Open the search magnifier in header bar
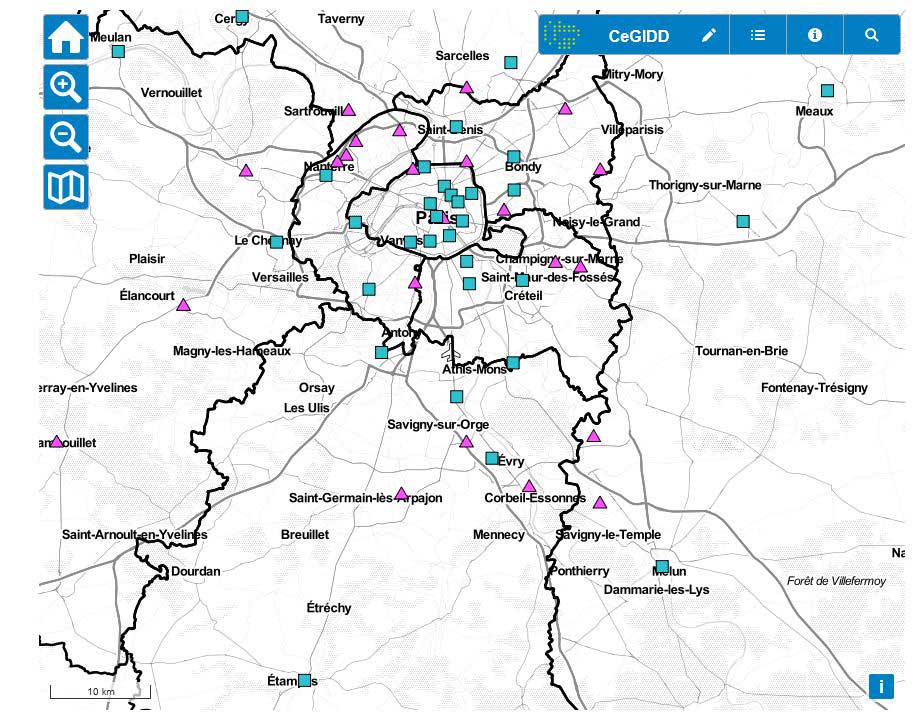Image resolution: width=923 pixels, height=714 pixels. (x=872, y=35)
